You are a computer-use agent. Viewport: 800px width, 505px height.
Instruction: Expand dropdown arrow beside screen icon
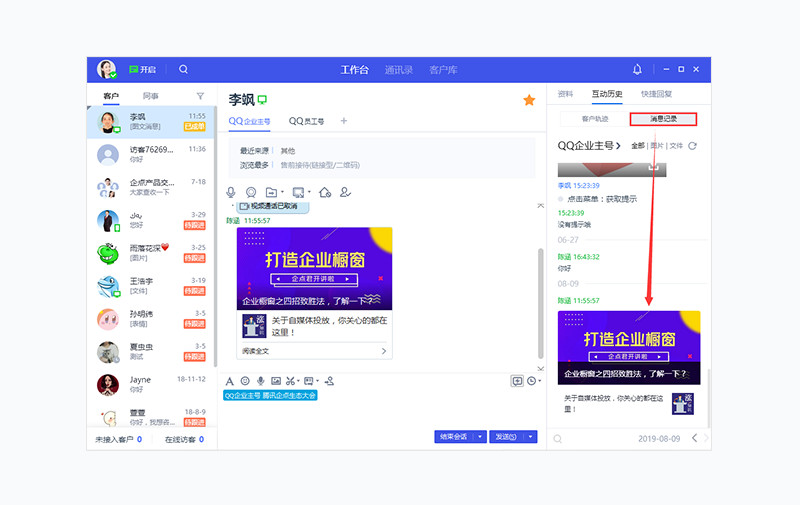tap(309, 192)
